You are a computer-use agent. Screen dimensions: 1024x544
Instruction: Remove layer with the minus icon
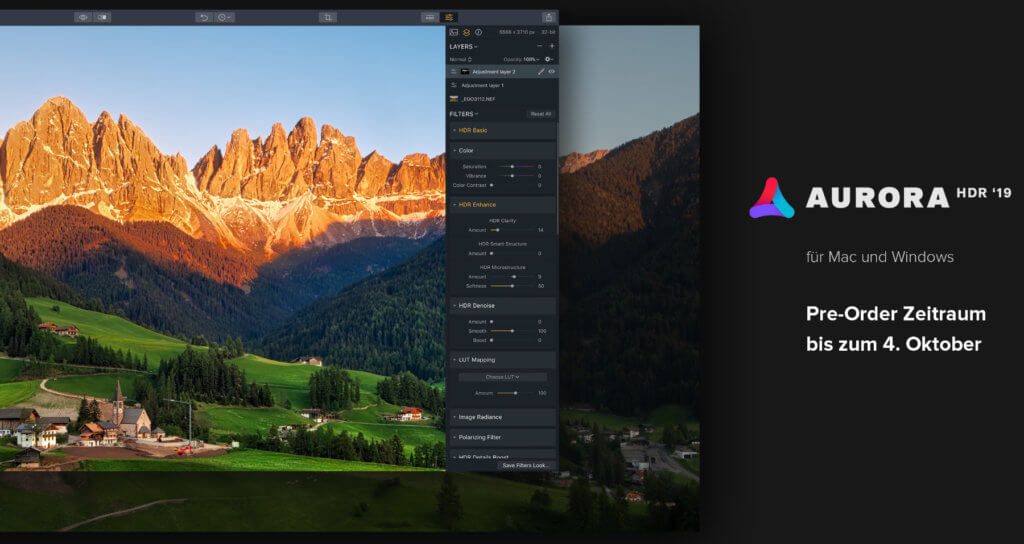[539, 46]
